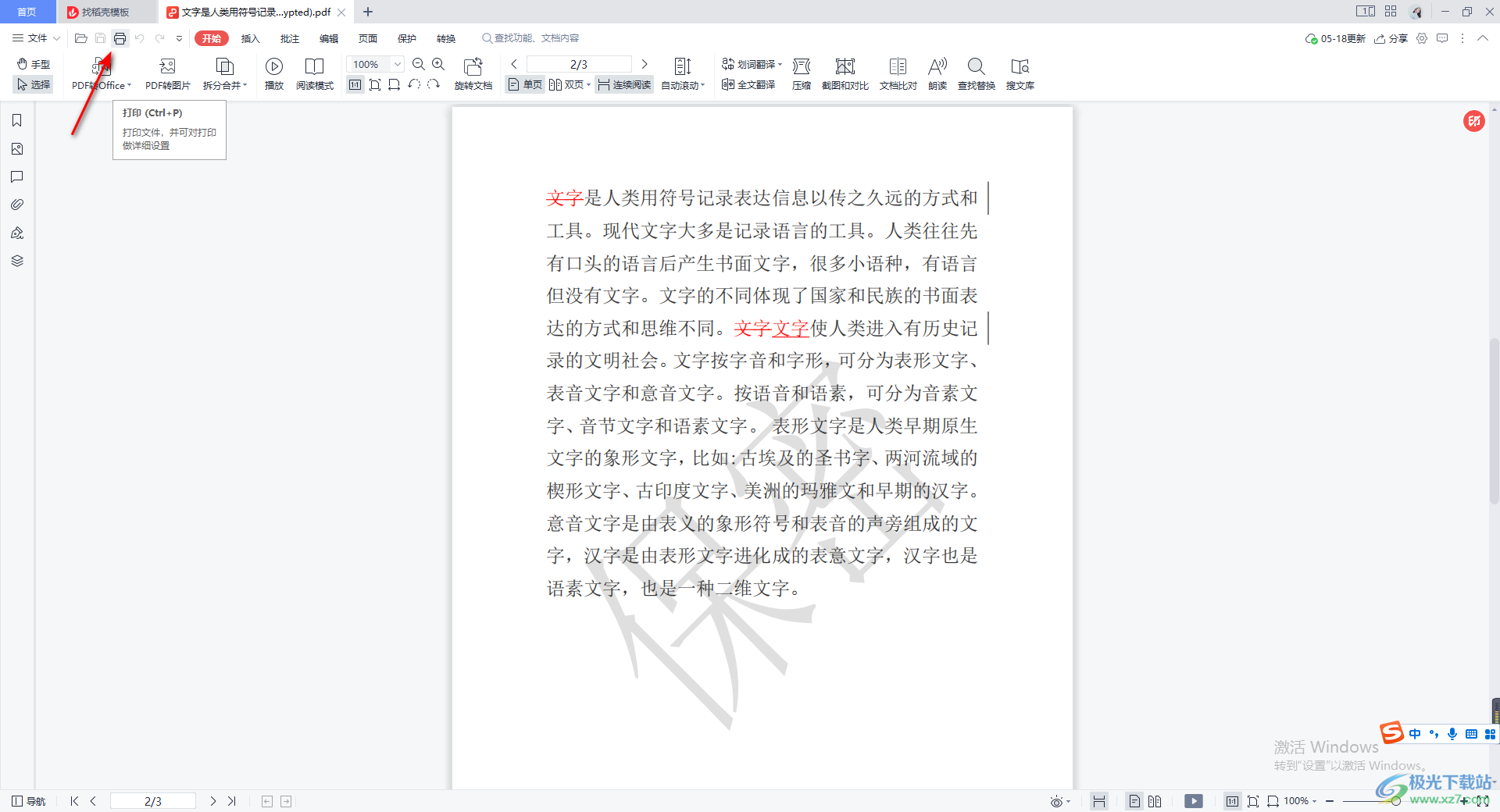
Task: Open the zoom percentage 100% dropdown
Action: click(398, 64)
